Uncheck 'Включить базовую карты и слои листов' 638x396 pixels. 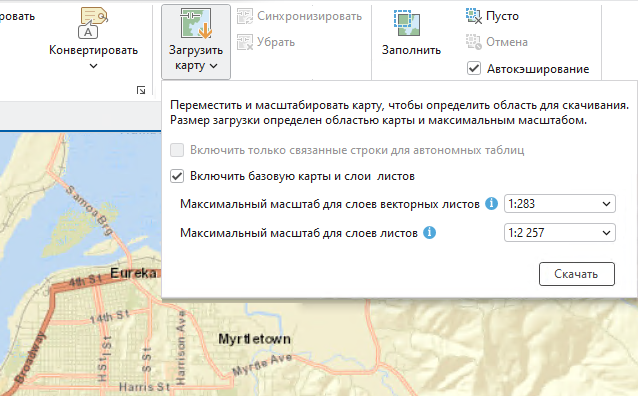tap(177, 176)
